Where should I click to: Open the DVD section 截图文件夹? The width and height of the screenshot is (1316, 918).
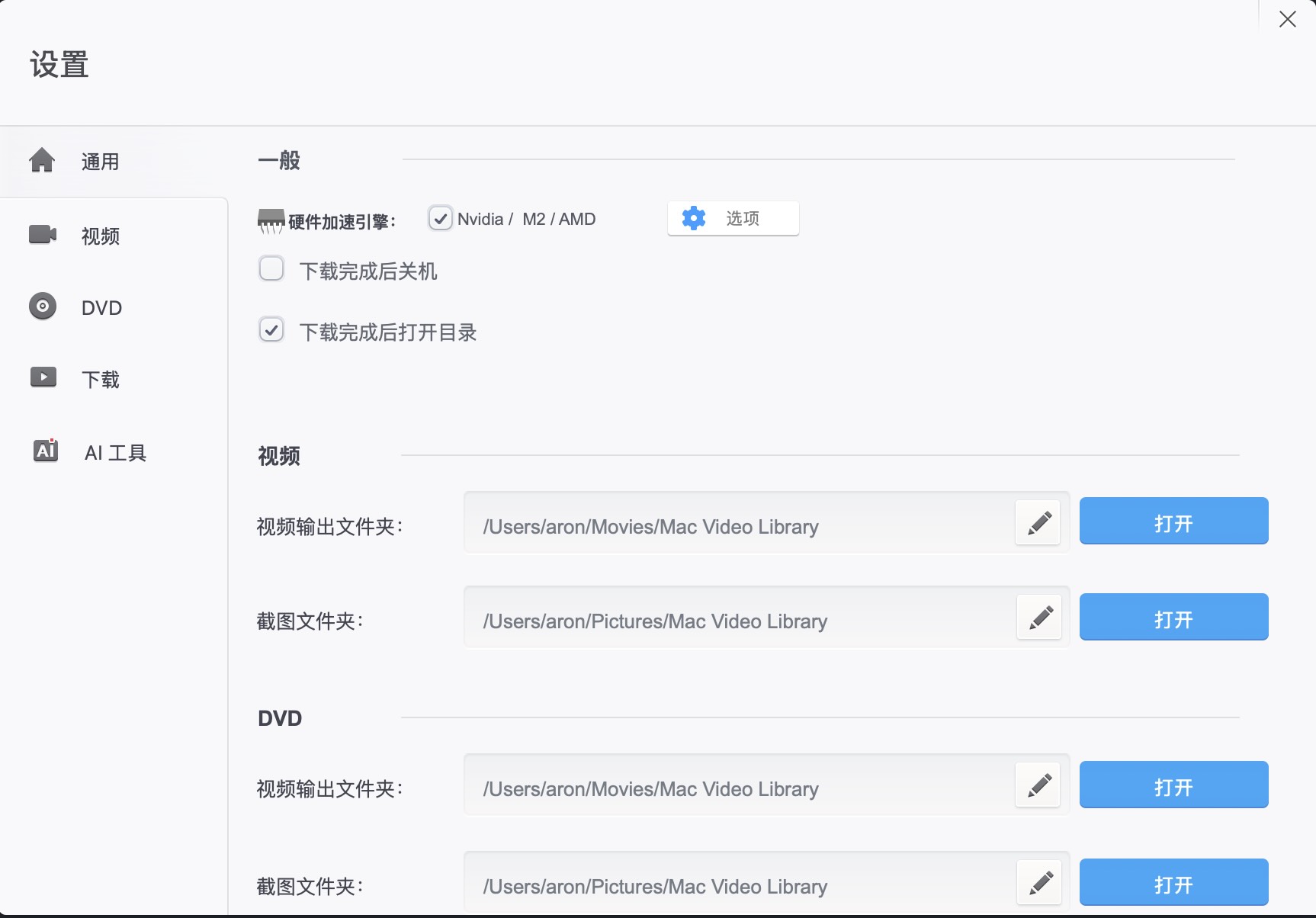(1174, 882)
